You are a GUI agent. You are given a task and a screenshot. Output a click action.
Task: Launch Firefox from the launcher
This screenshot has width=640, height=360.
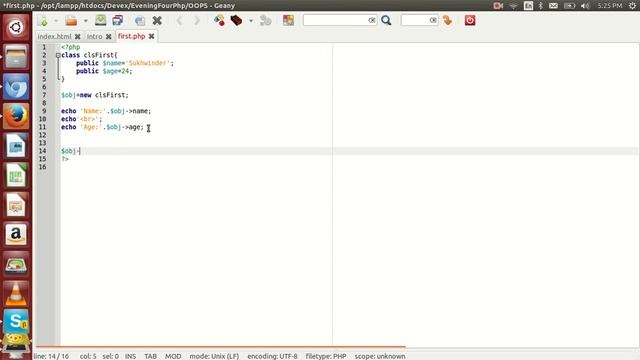tap(16, 116)
